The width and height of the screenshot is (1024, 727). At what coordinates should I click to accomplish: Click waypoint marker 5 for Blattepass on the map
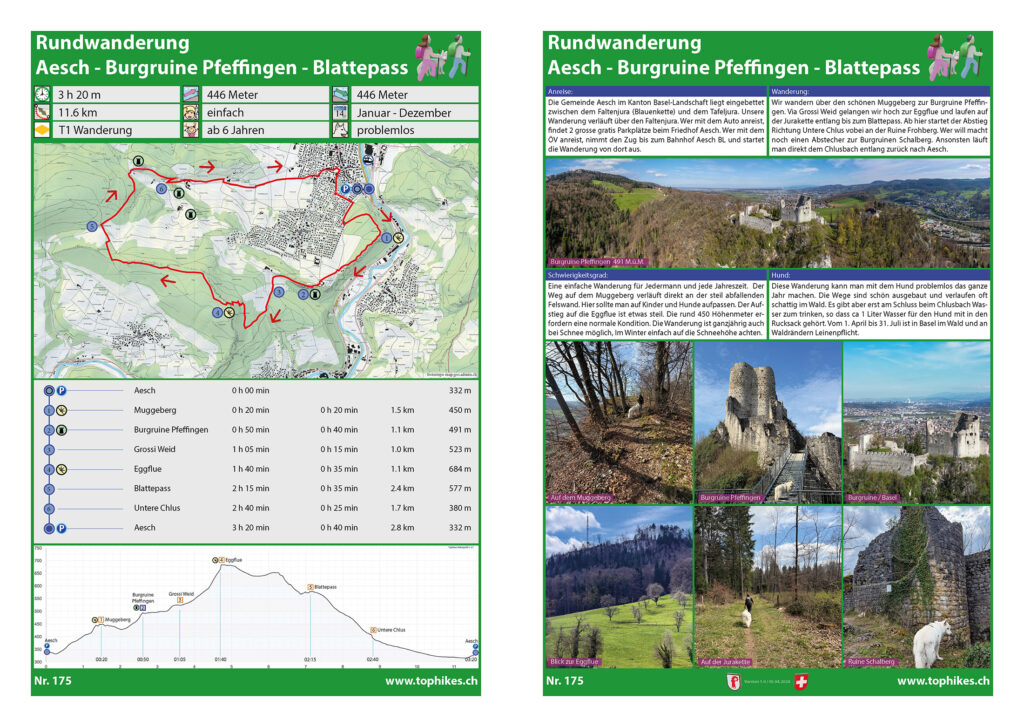92,225
